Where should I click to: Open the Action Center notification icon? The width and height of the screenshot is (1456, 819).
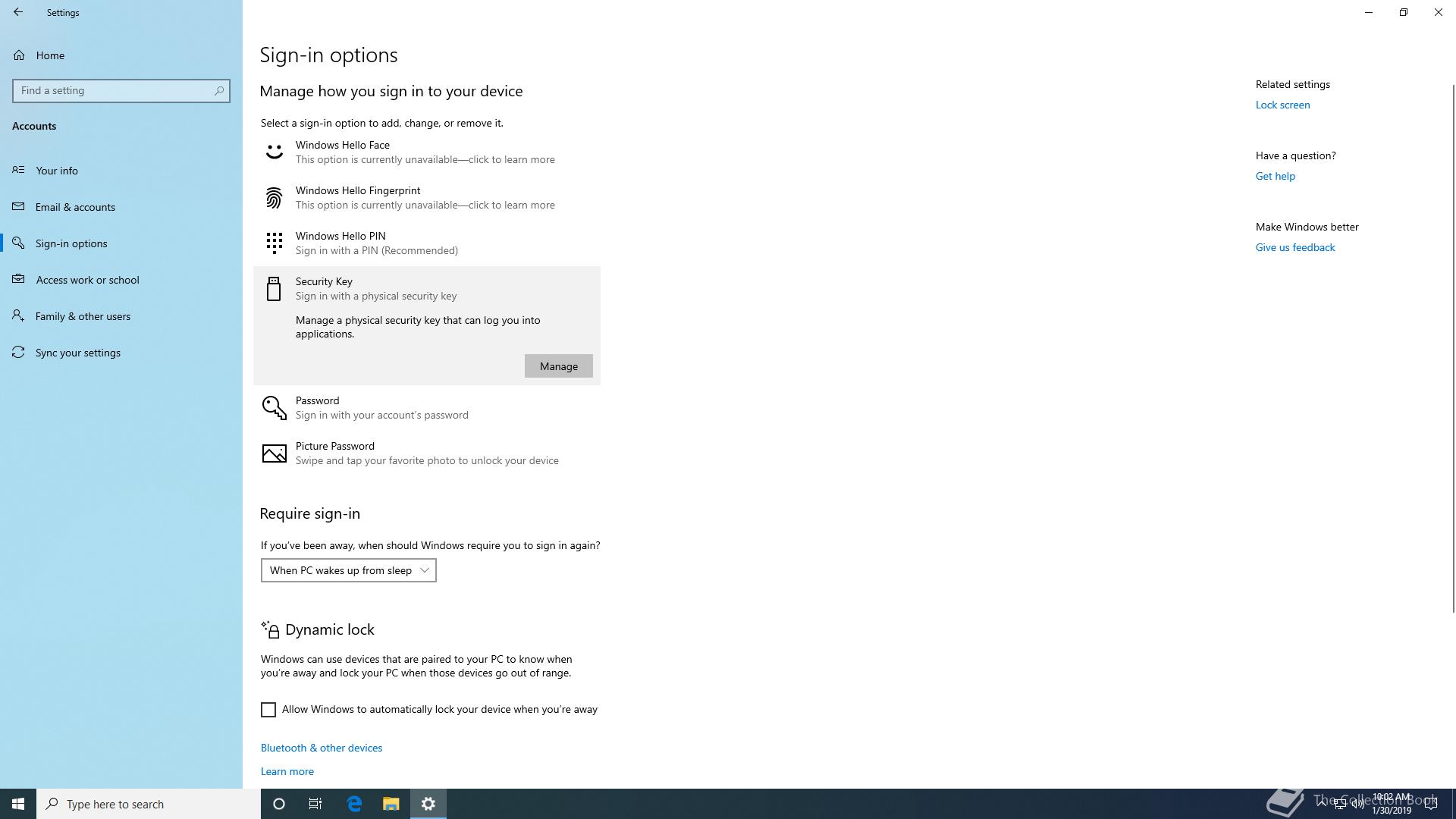pos(1431,804)
